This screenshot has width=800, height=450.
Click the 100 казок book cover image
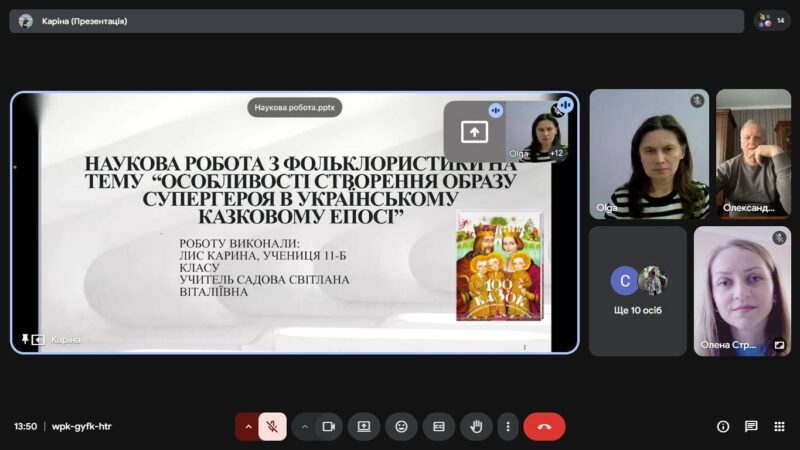499,266
